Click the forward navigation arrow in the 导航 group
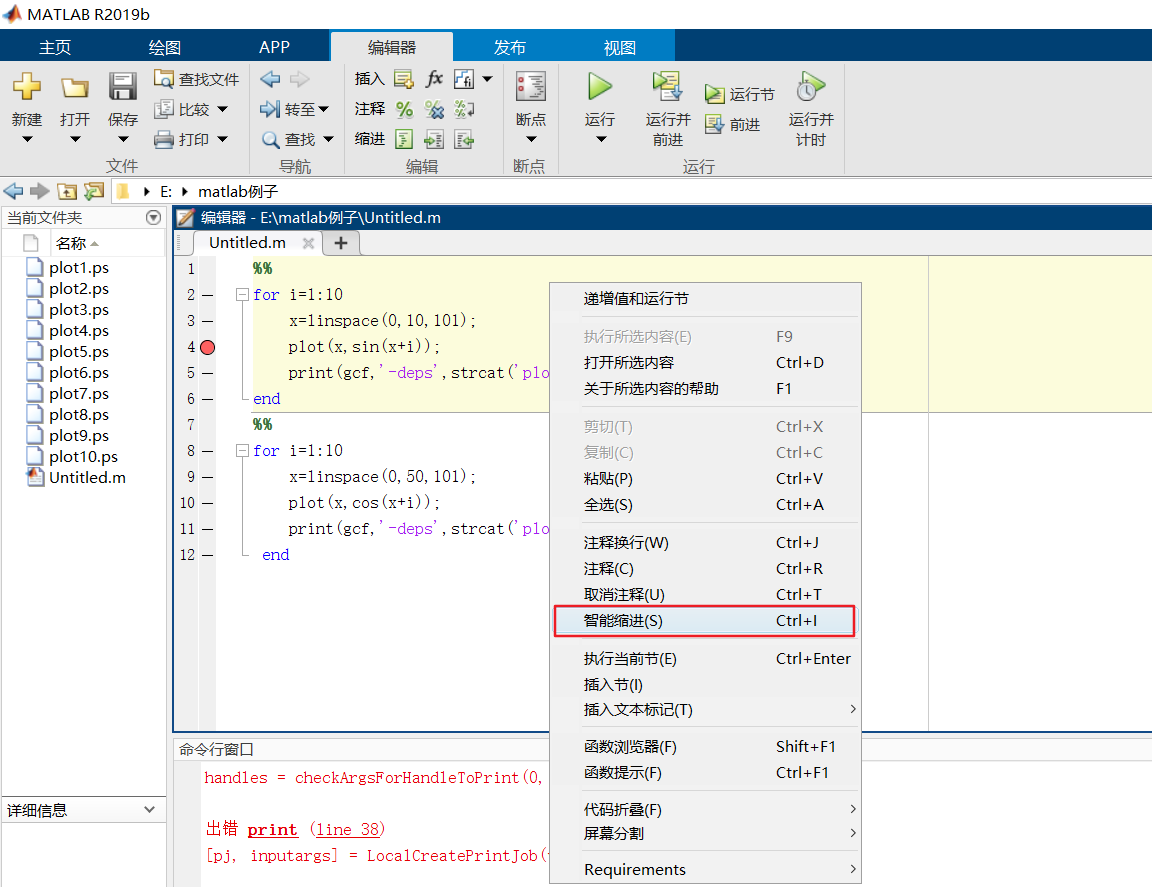The width and height of the screenshot is (1152, 887). [x=299, y=79]
